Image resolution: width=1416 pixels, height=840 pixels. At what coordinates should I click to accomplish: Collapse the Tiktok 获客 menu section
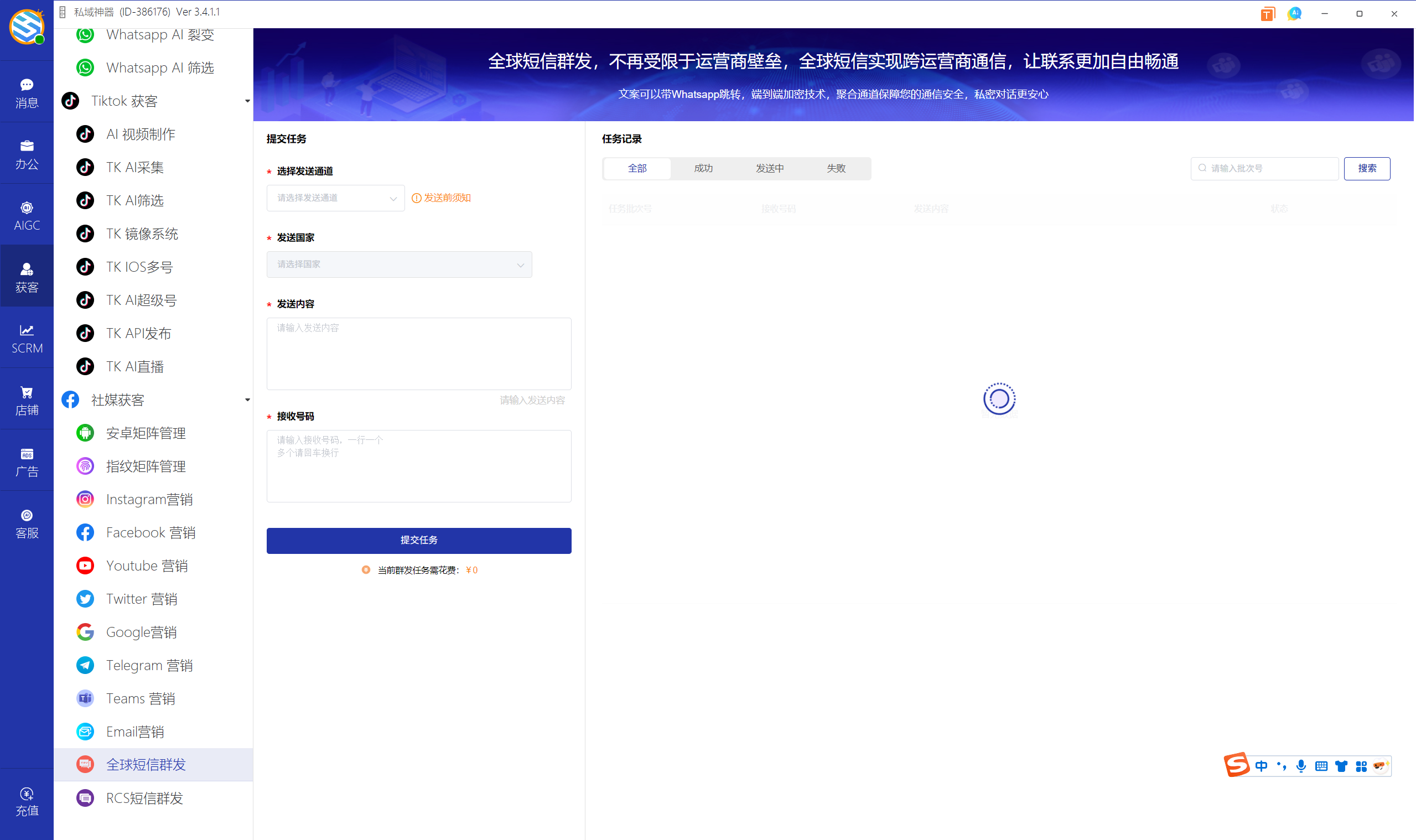[x=246, y=101]
